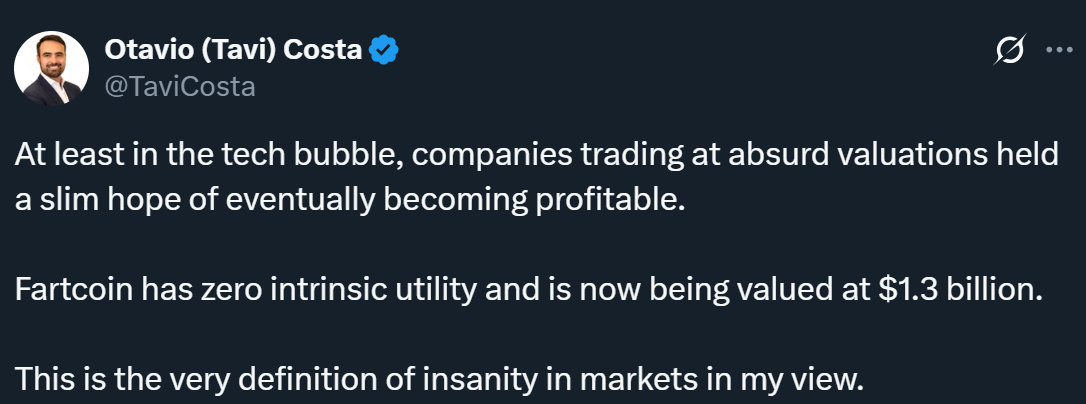1086x404 pixels.
Task: Open the Grok explain-post icon
Action: pyautogui.click(x=1009, y=51)
